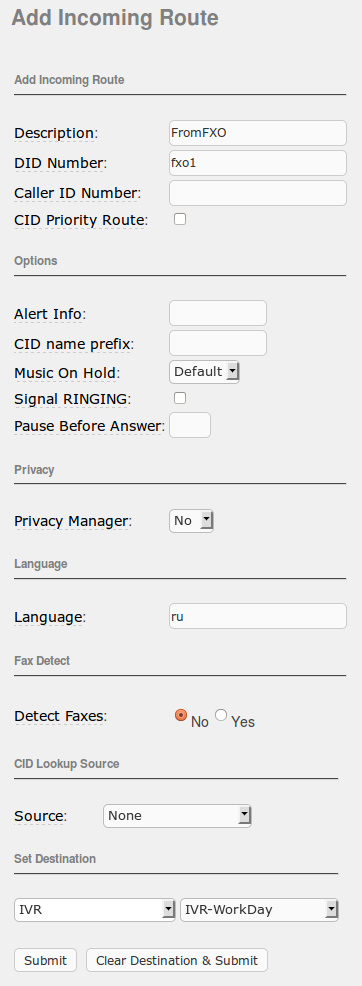The image size is (362, 986).
Task: Open the Privacy Manager dropdown
Action: coord(192,521)
